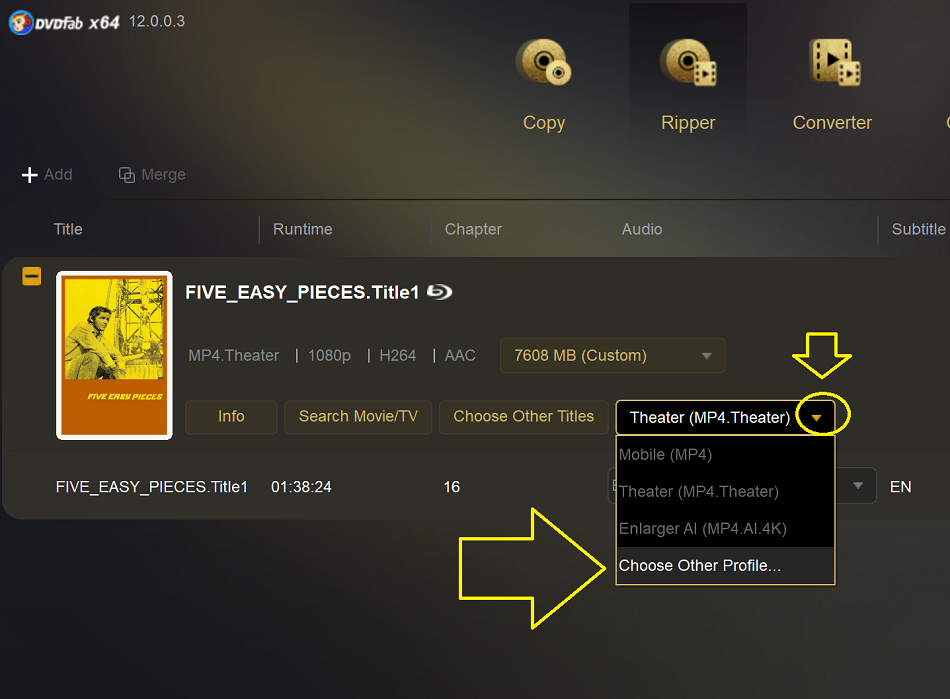
Task: Select Mobile (MP4) profile
Action: (725, 455)
